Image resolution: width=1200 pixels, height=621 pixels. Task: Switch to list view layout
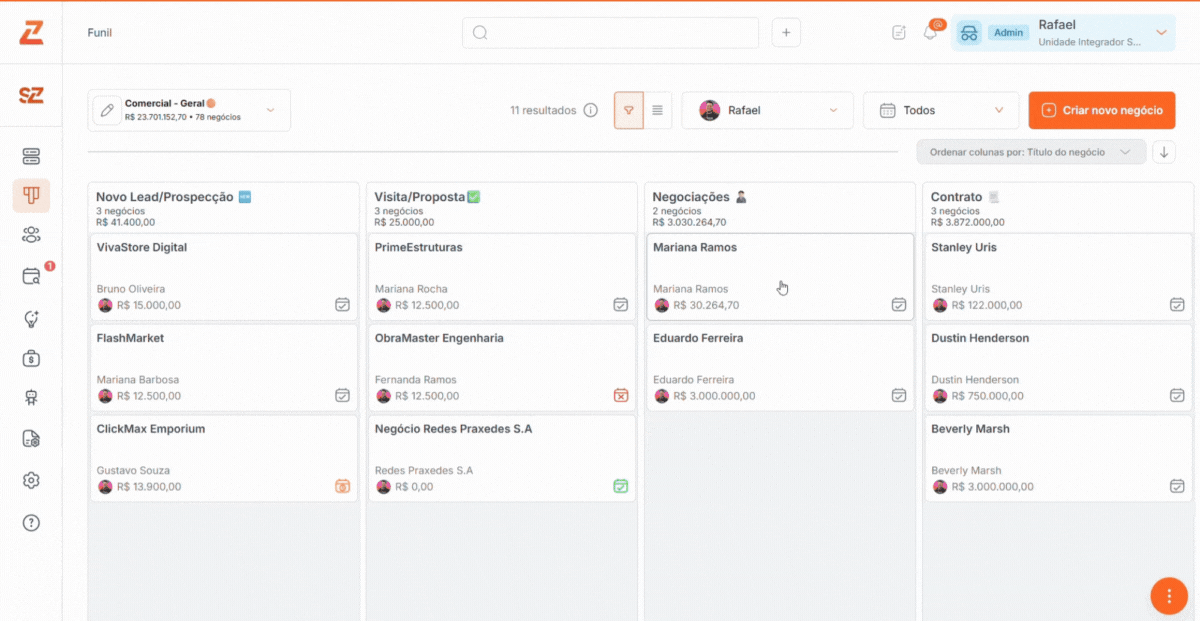(x=657, y=110)
